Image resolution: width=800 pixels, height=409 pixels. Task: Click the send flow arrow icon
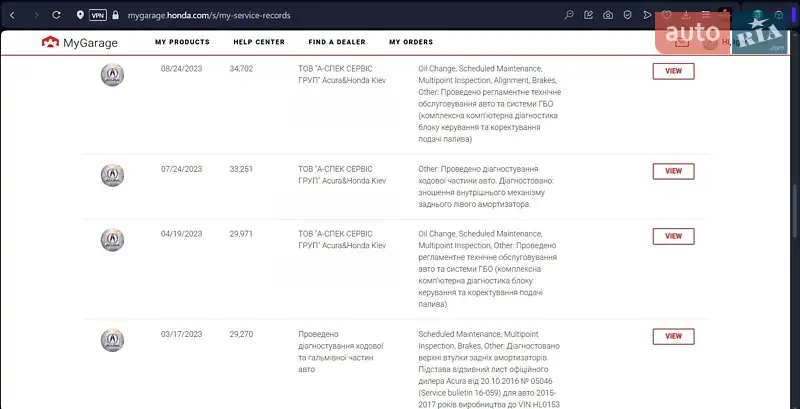pos(647,15)
